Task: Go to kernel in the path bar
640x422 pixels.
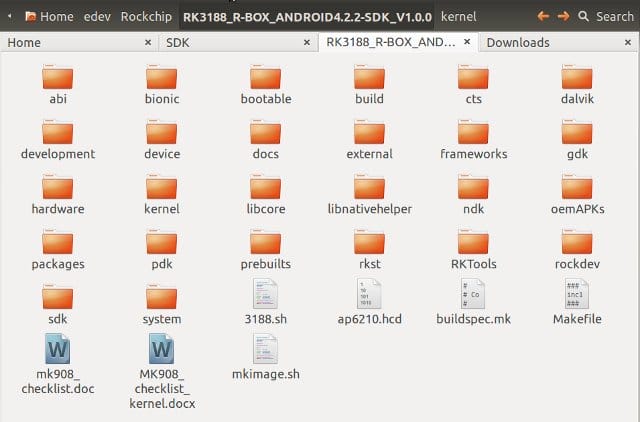Action: [458, 17]
